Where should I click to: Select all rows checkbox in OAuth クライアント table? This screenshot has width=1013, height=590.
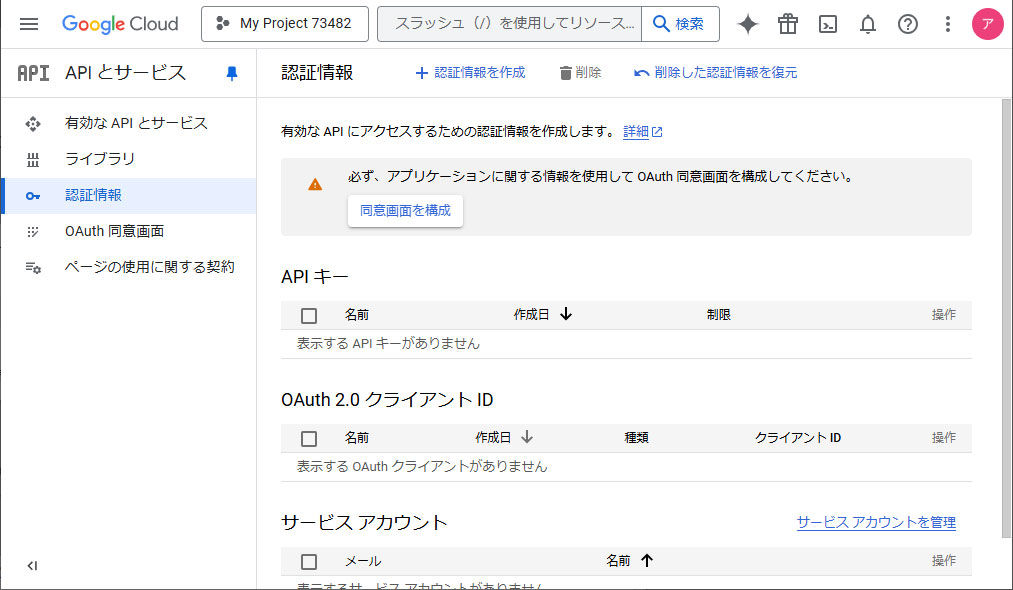coord(309,439)
